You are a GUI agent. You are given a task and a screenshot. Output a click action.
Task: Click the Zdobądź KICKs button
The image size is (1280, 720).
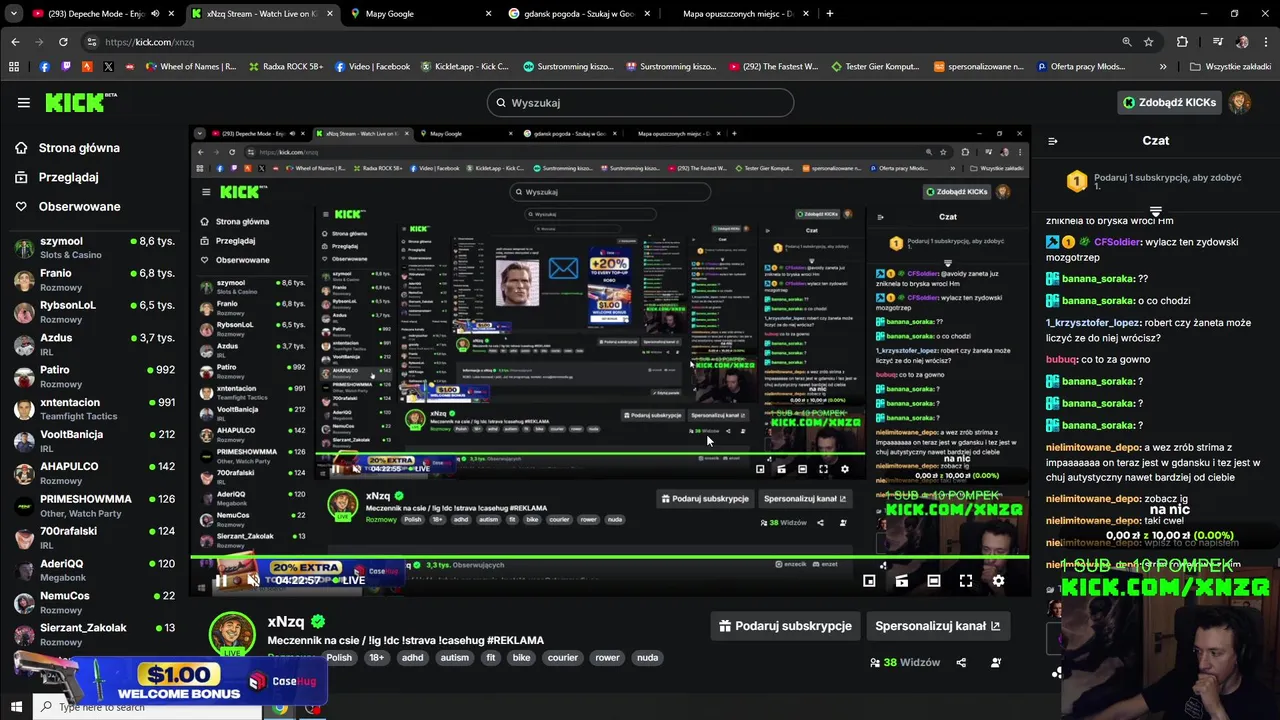coord(1169,102)
